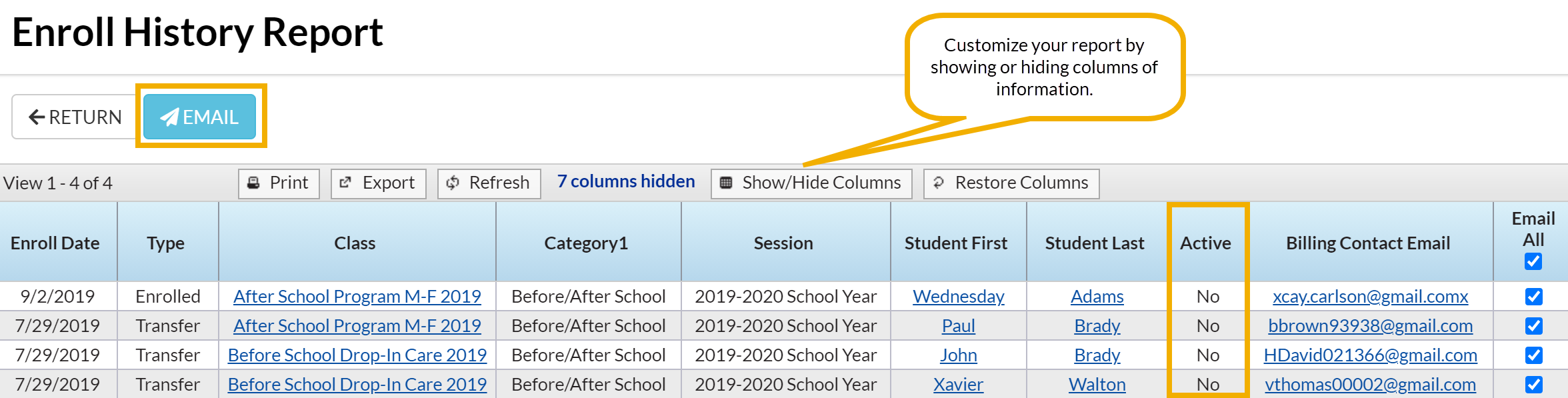The image size is (1568, 398).
Task: Toggle the Email All header checkbox
Action: (x=1533, y=261)
